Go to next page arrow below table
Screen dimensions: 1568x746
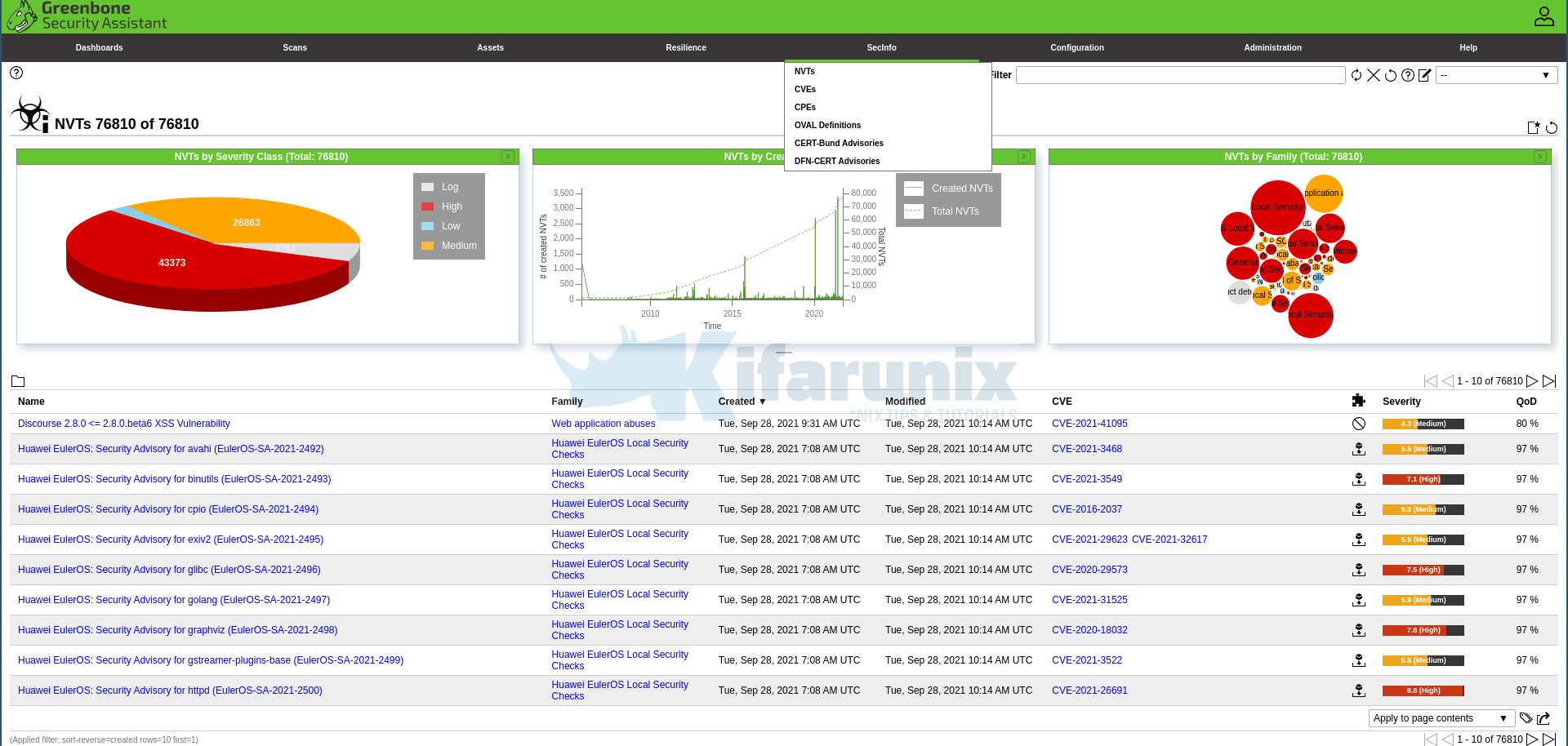click(x=1532, y=739)
